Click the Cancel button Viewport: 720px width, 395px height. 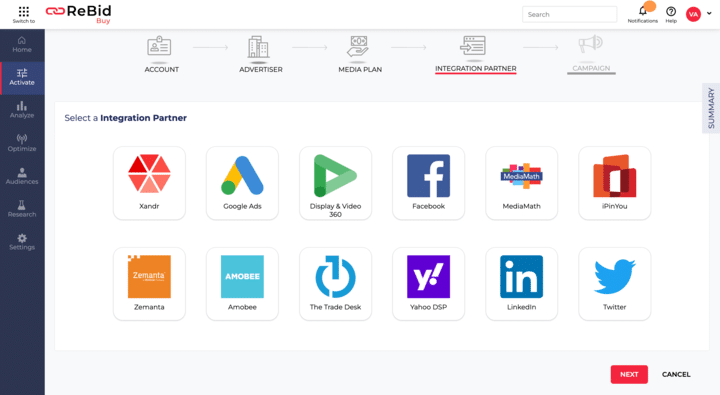[x=676, y=374]
